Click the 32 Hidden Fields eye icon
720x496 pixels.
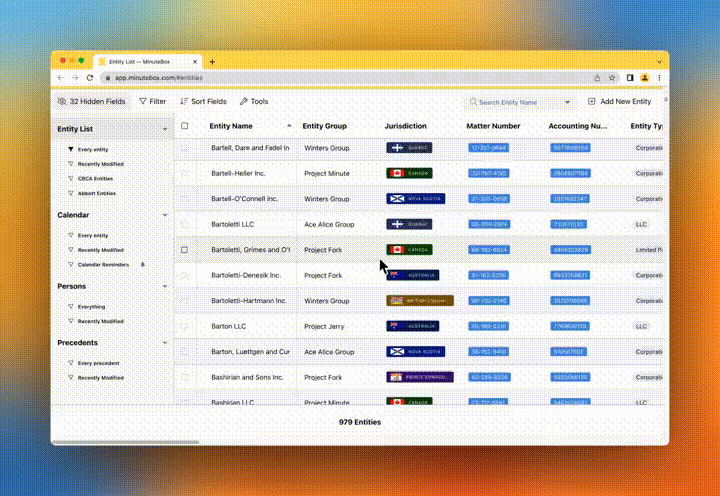tap(62, 102)
